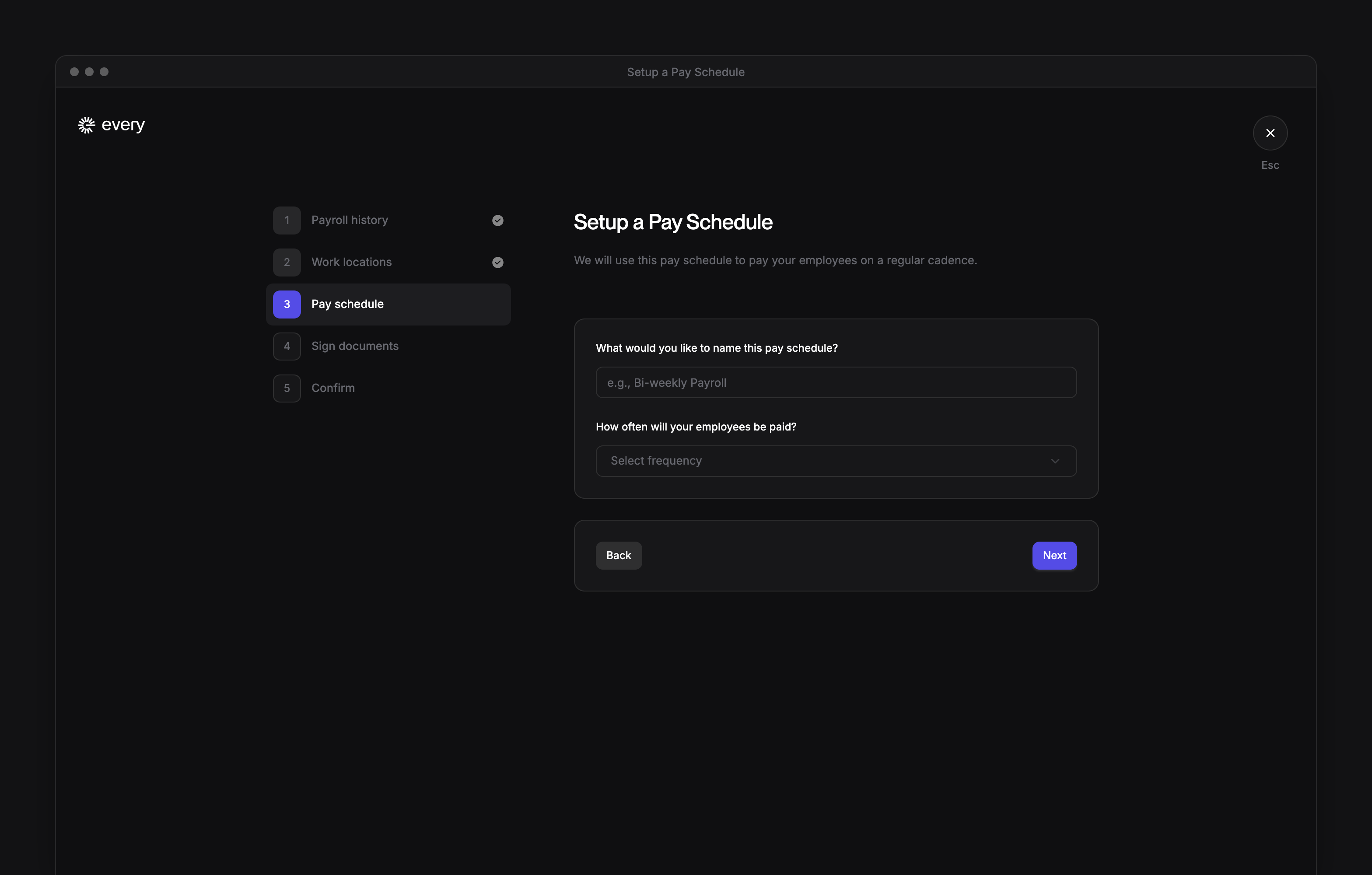Focus the pay schedule name input field
Screen dimensions: 1372x875
836,382
